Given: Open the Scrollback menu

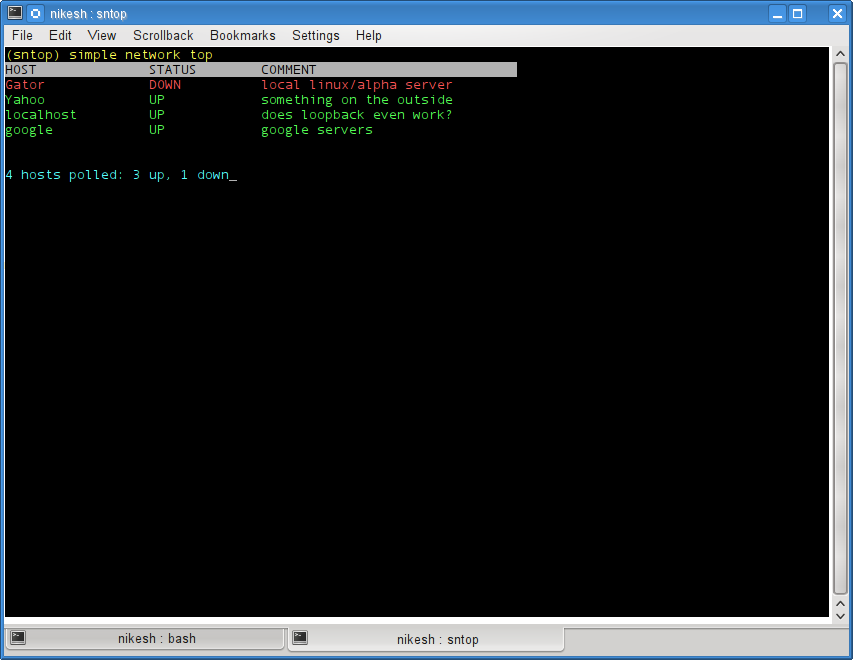Looking at the screenshot, I should coord(163,35).
